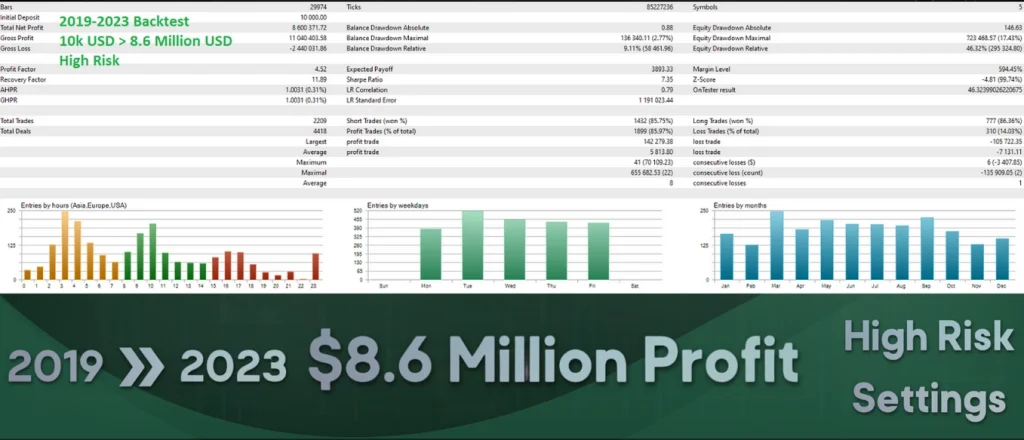Select maximal consecutive profit value 655 682.53 (22)
The width and height of the screenshot is (1024, 440).
pos(652,172)
